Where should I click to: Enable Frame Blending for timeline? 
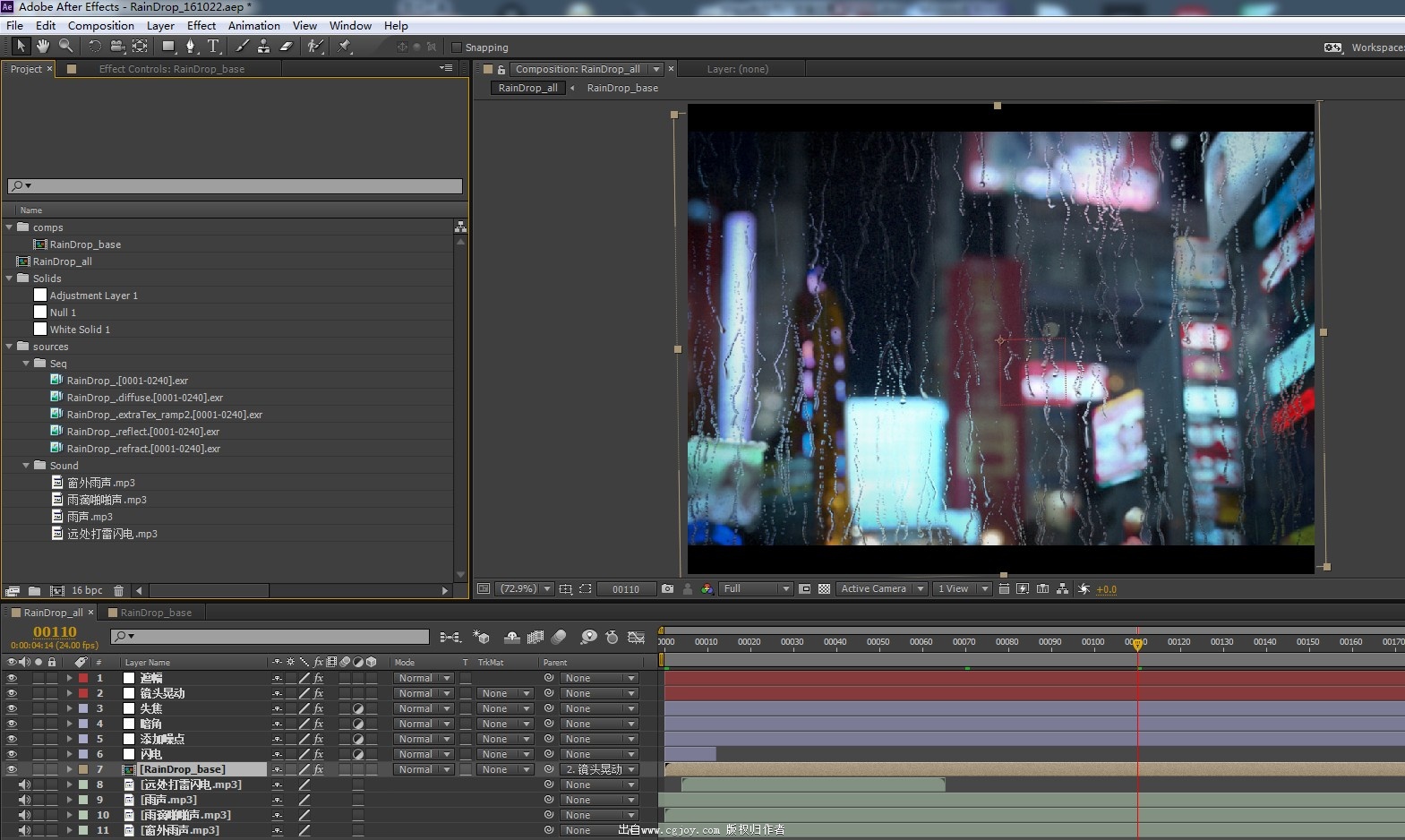coord(535,637)
